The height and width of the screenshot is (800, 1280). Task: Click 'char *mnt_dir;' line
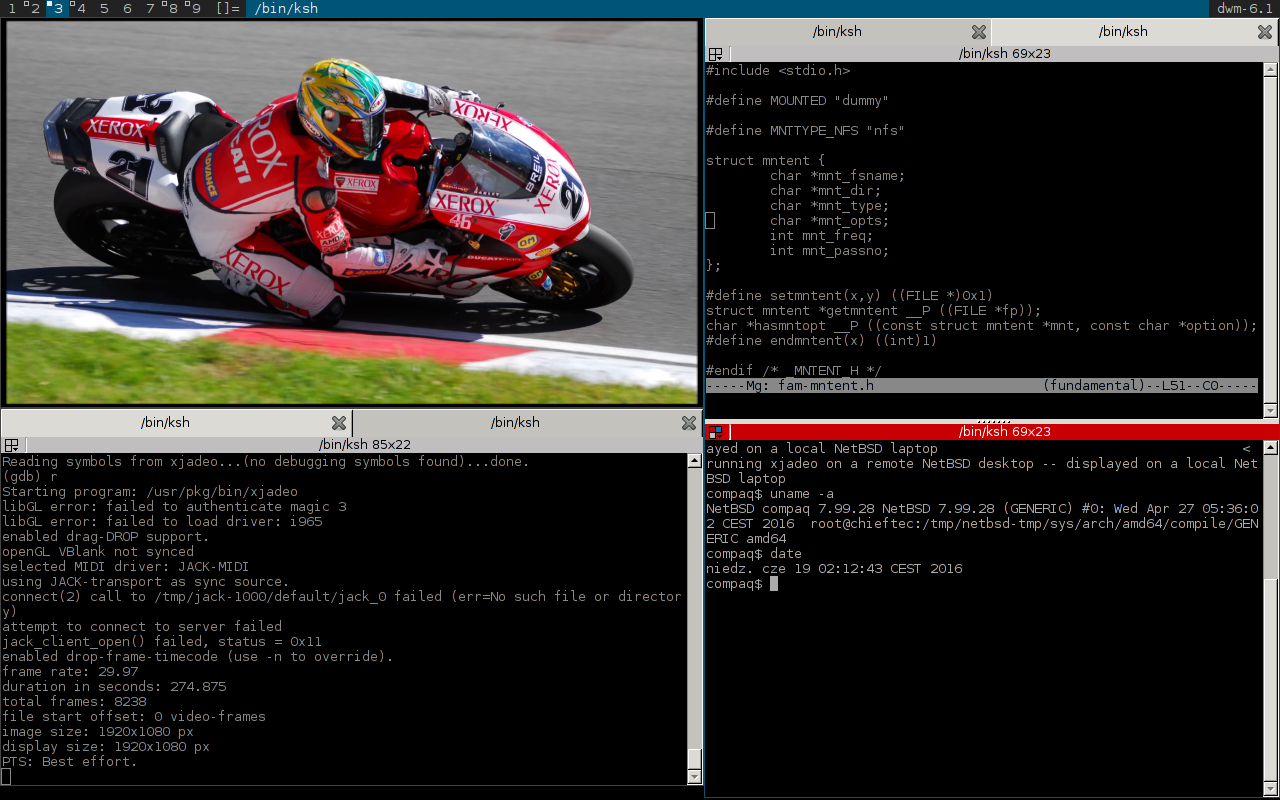pyautogui.click(x=825, y=190)
